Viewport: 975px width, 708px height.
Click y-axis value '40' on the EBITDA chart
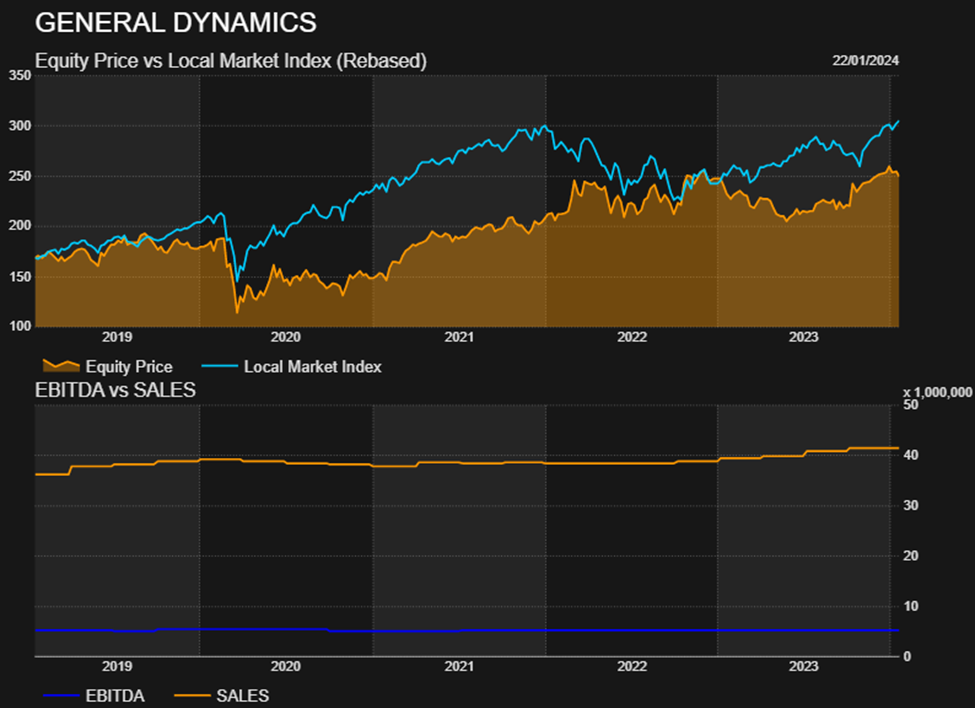point(910,455)
